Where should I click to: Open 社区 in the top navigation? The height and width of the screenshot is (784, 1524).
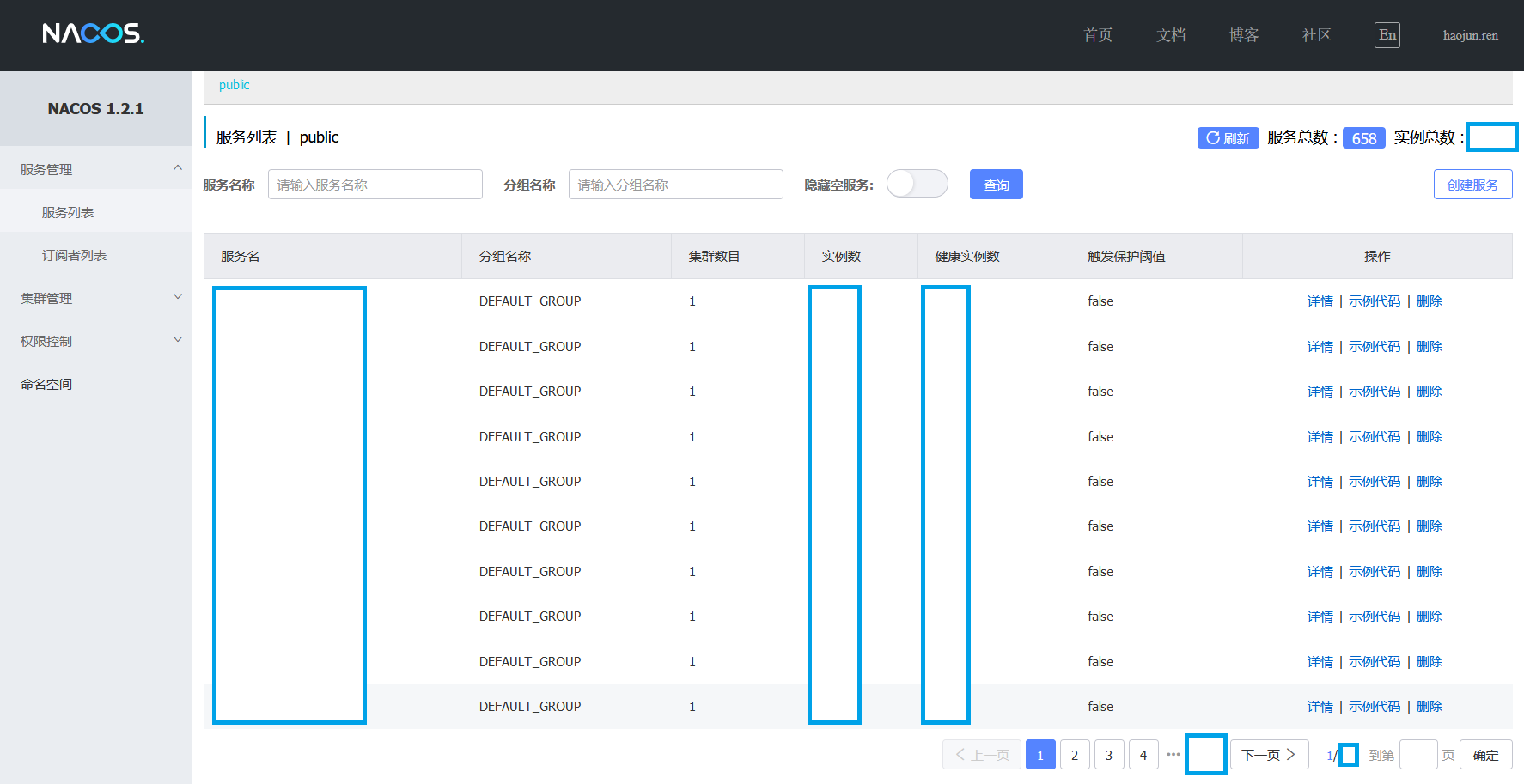pyautogui.click(x=1317, y=35)
